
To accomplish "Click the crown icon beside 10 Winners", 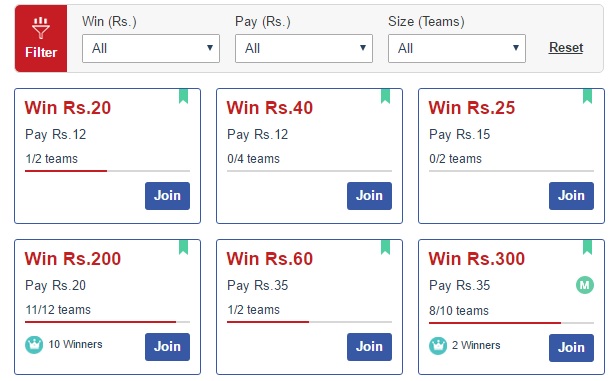I will point(34,344).
